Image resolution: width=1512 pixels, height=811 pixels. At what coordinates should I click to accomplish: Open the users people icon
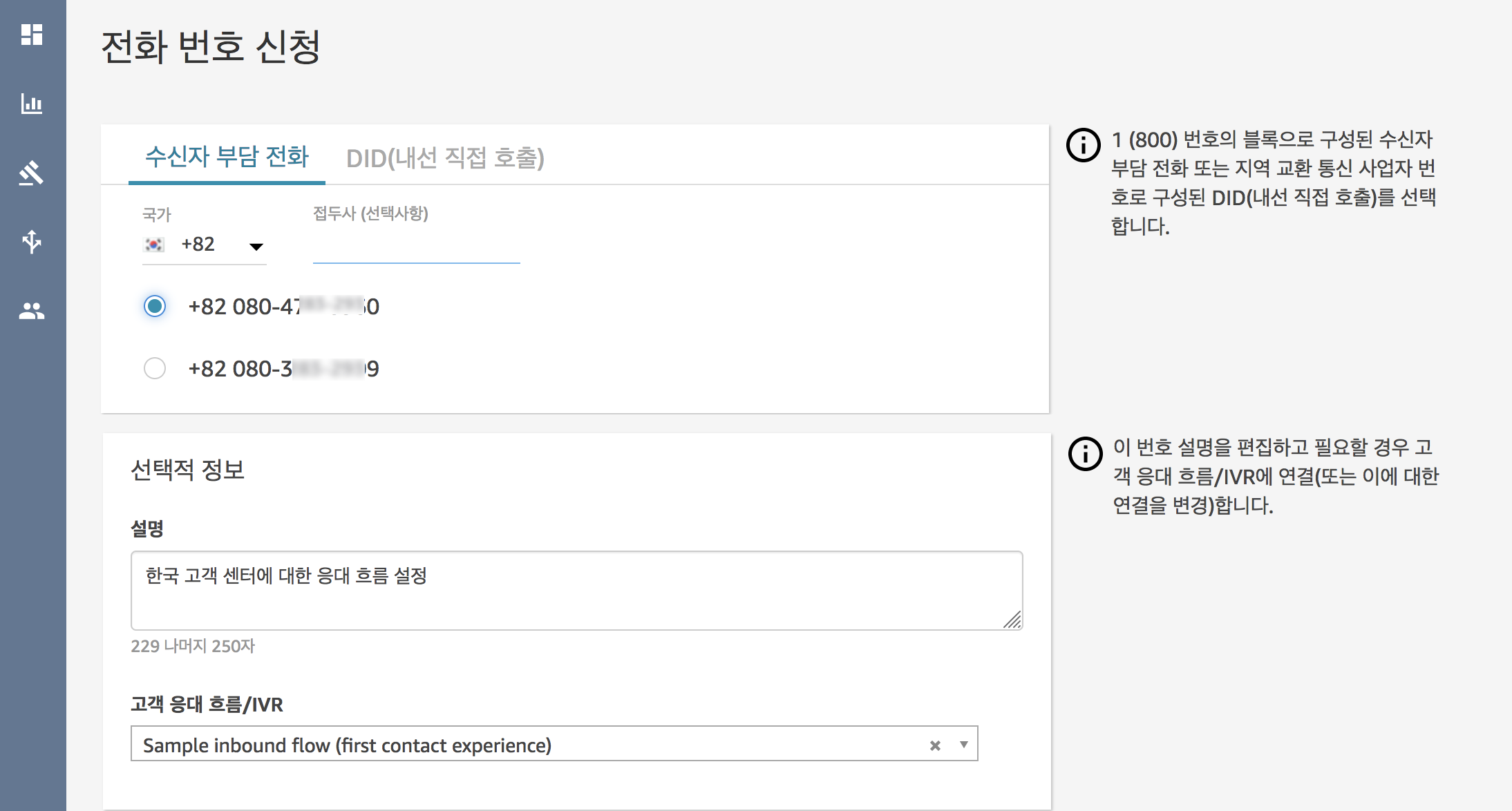click(x=32, y=311)
